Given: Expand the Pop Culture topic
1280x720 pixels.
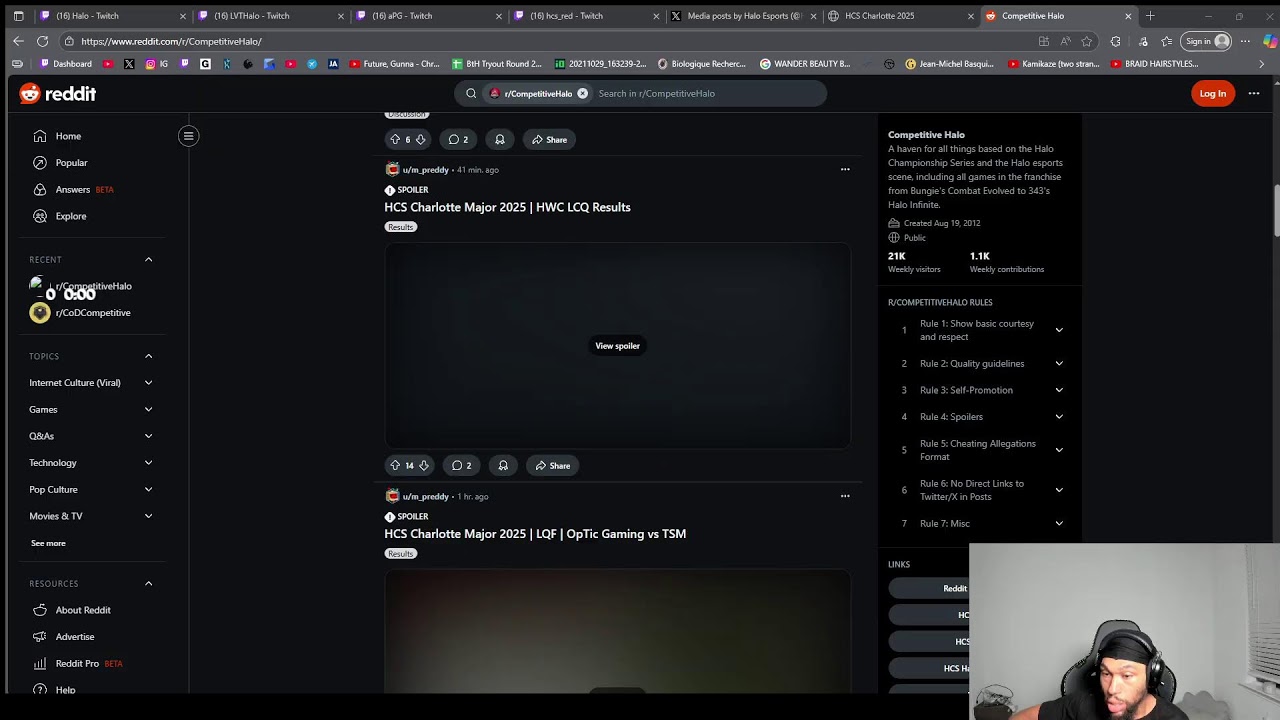Looking at the screenshot, I should click(x=148, y=489).
